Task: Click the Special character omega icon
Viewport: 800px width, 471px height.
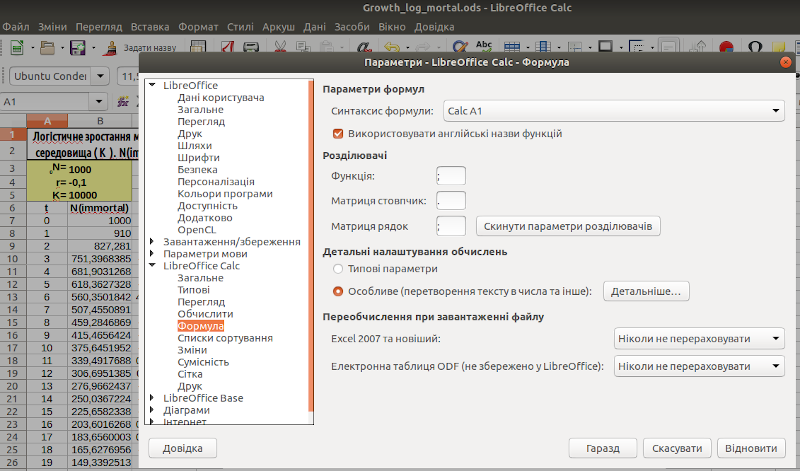Action: 755,47
